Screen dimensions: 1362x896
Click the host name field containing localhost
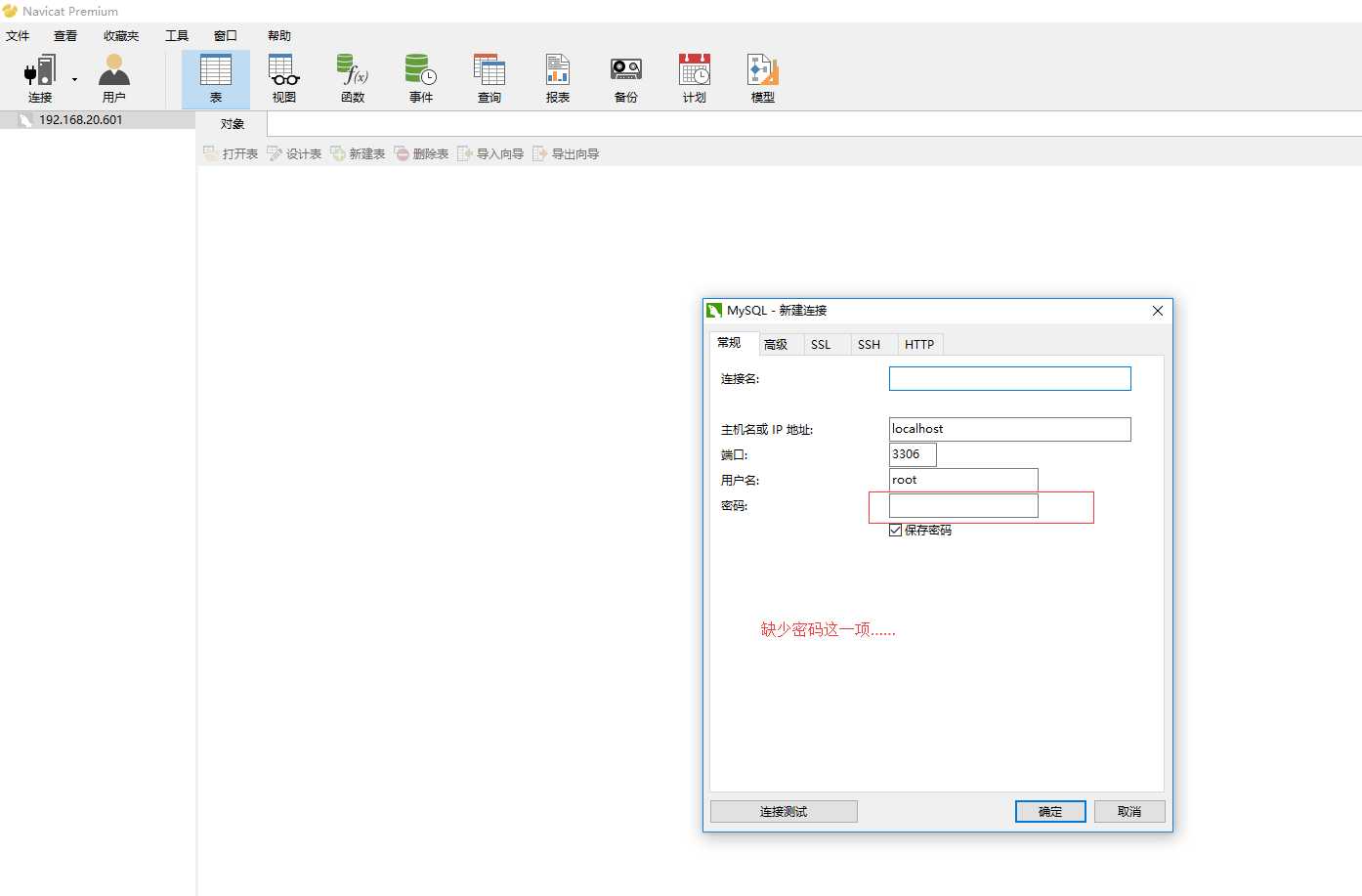tap(1010, 430)
